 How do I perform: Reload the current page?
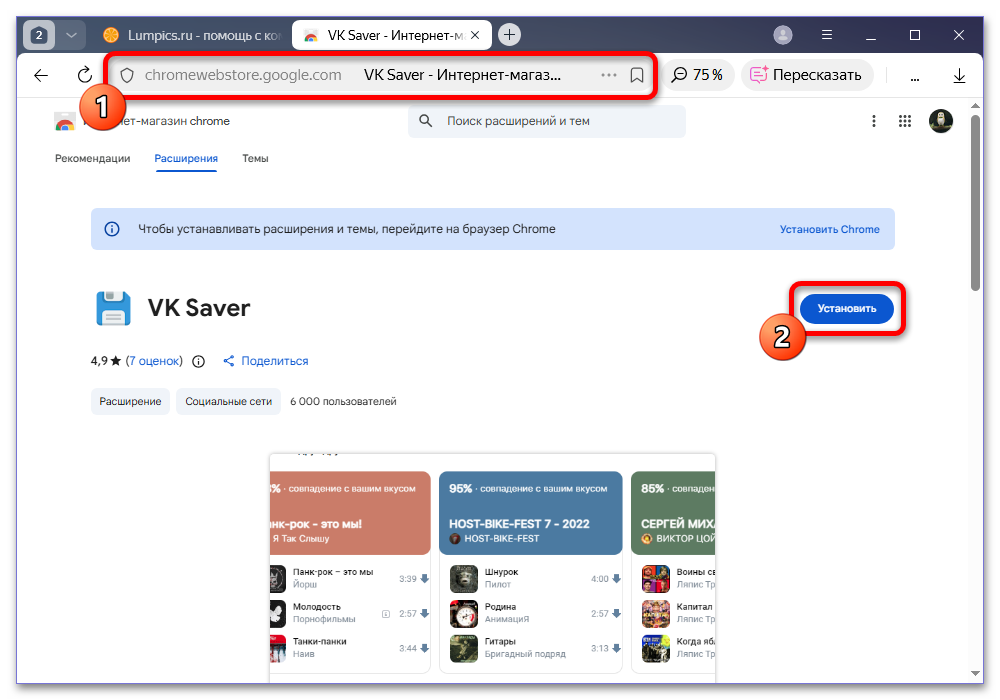84,75
